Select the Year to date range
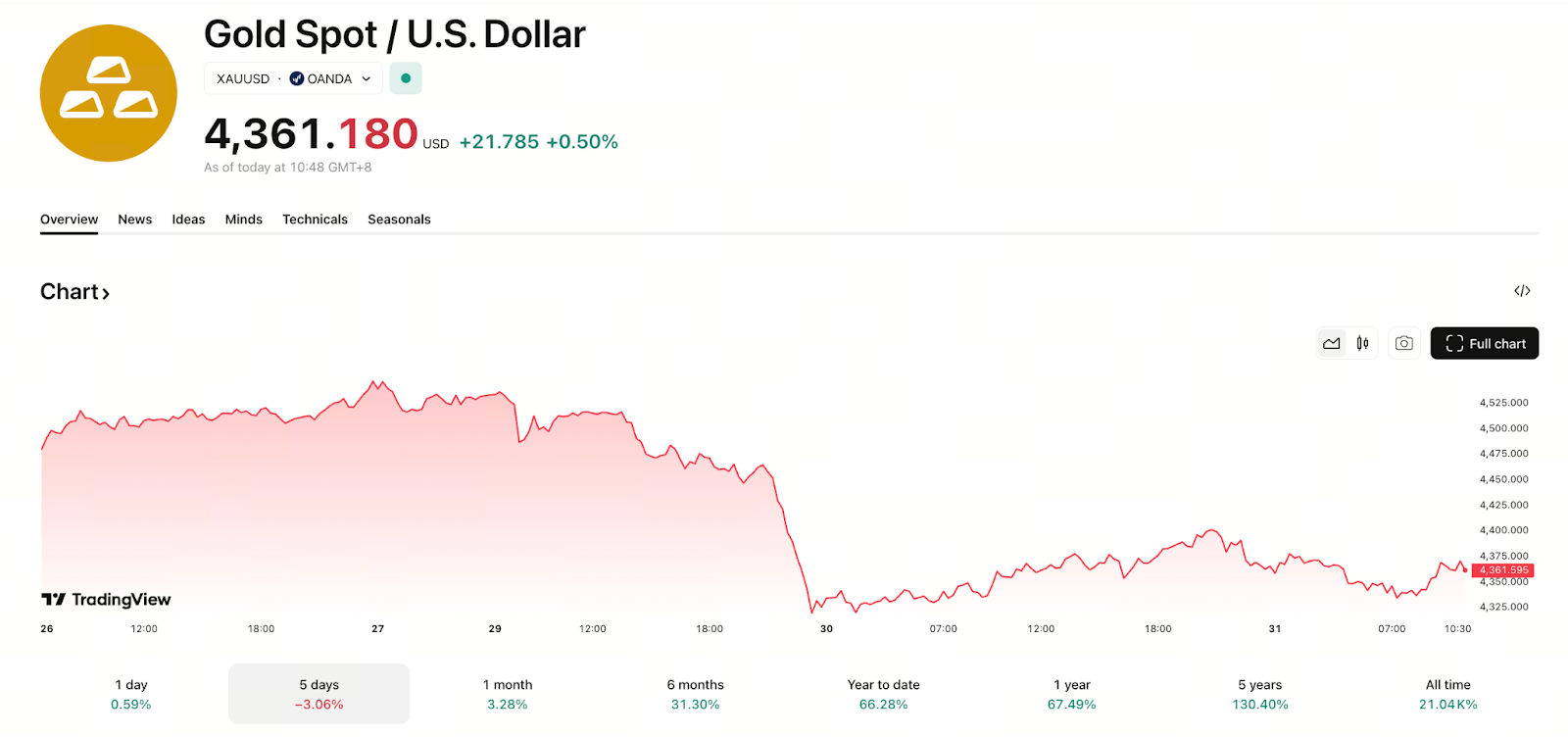This screenshot has height=737, width=1568. pyautogui.click(x=883, y=694)
